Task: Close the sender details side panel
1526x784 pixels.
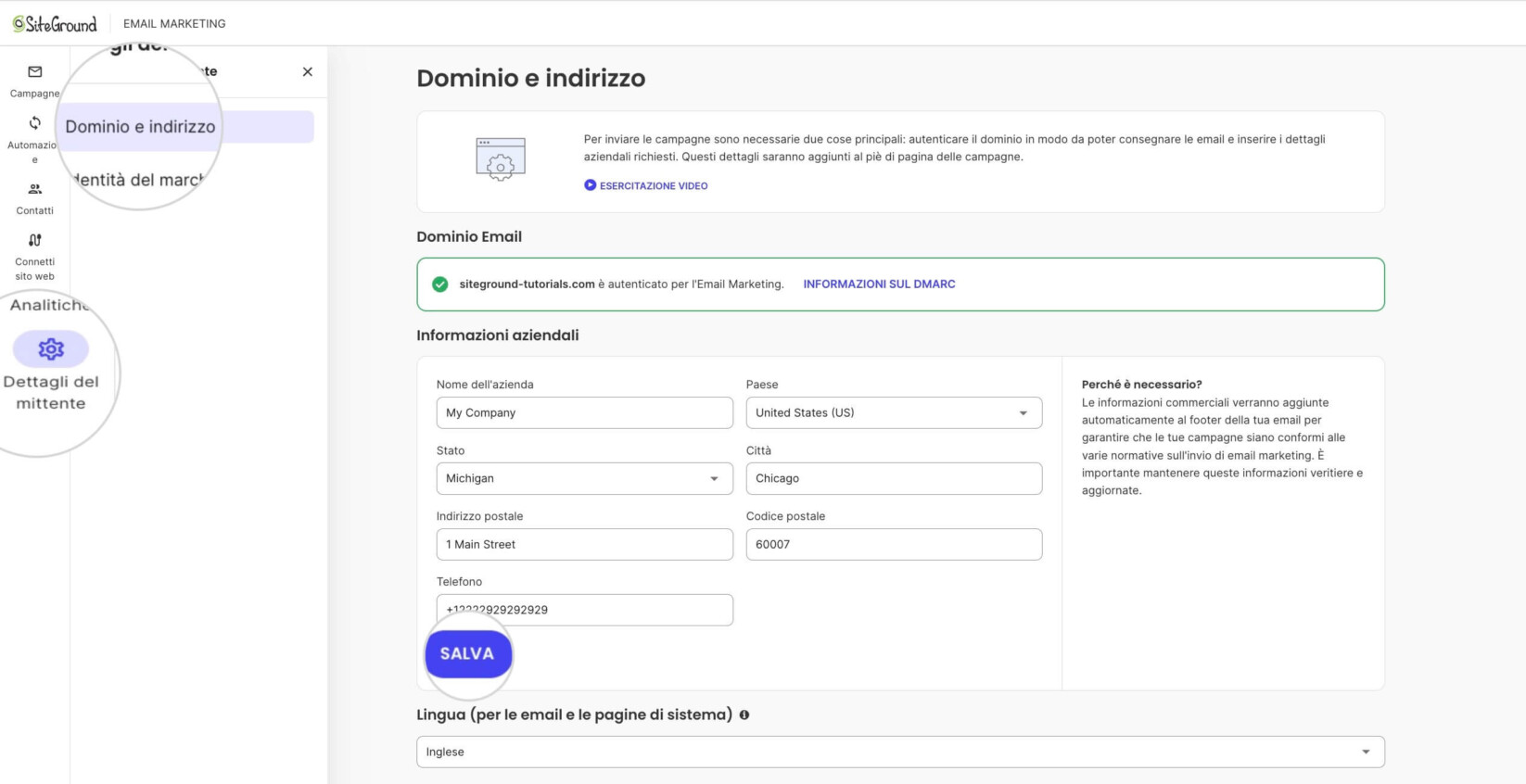Action: pos(308,71)
